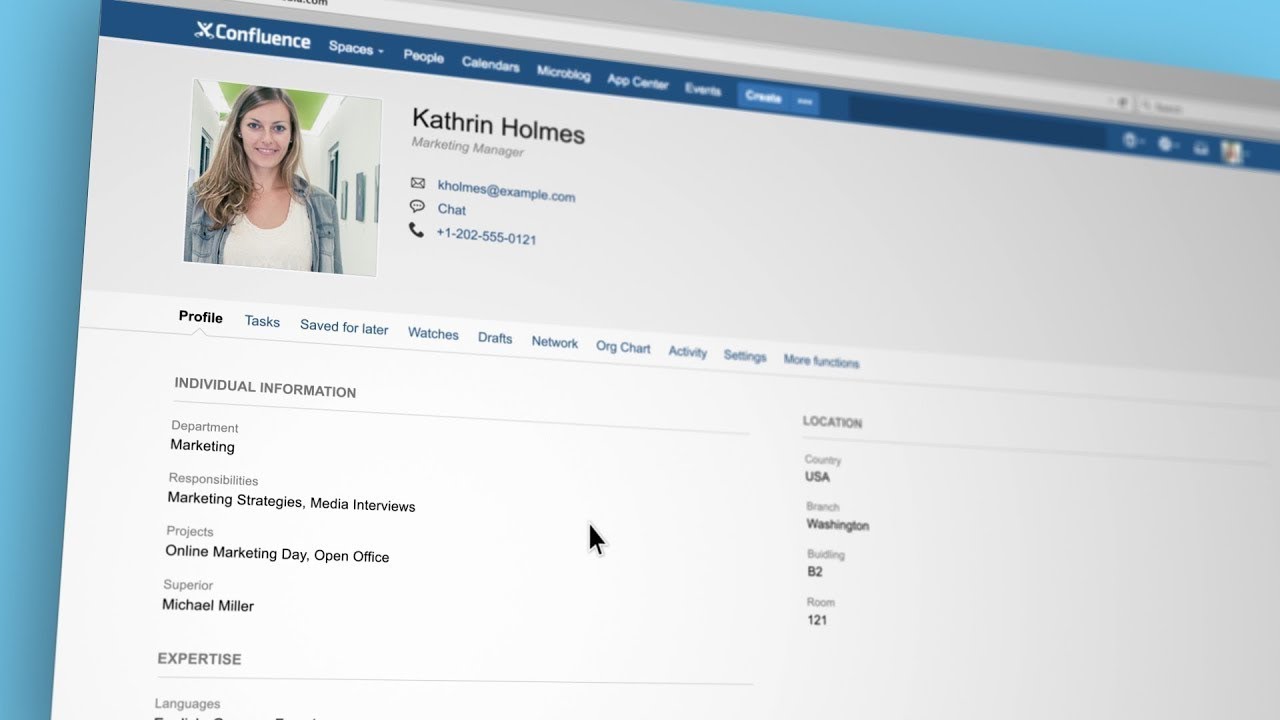Click the notifications inbox icon in the header
1280x720 pixels.
pos(1201,149)
